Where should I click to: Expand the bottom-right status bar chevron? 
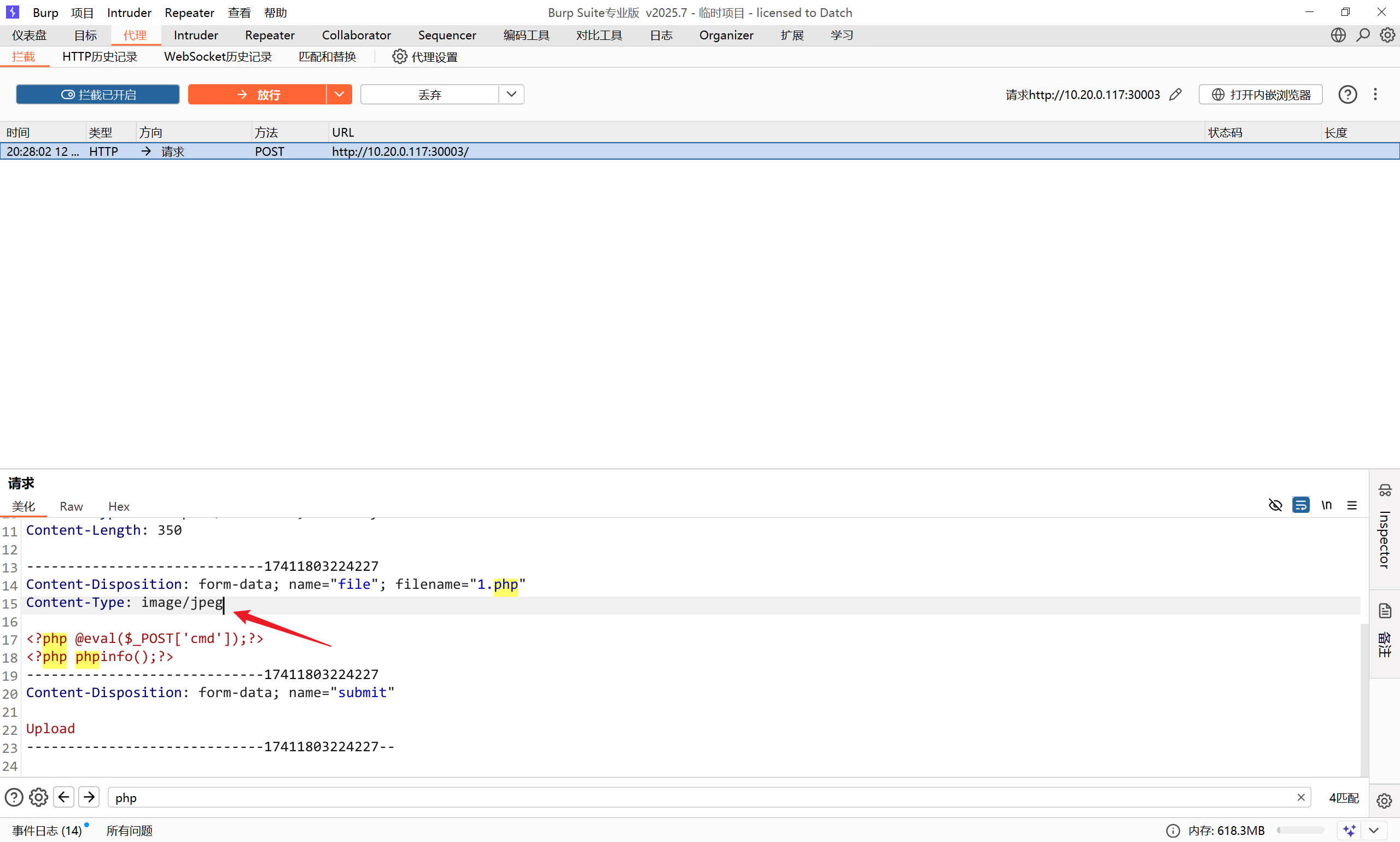point(1374,830)
